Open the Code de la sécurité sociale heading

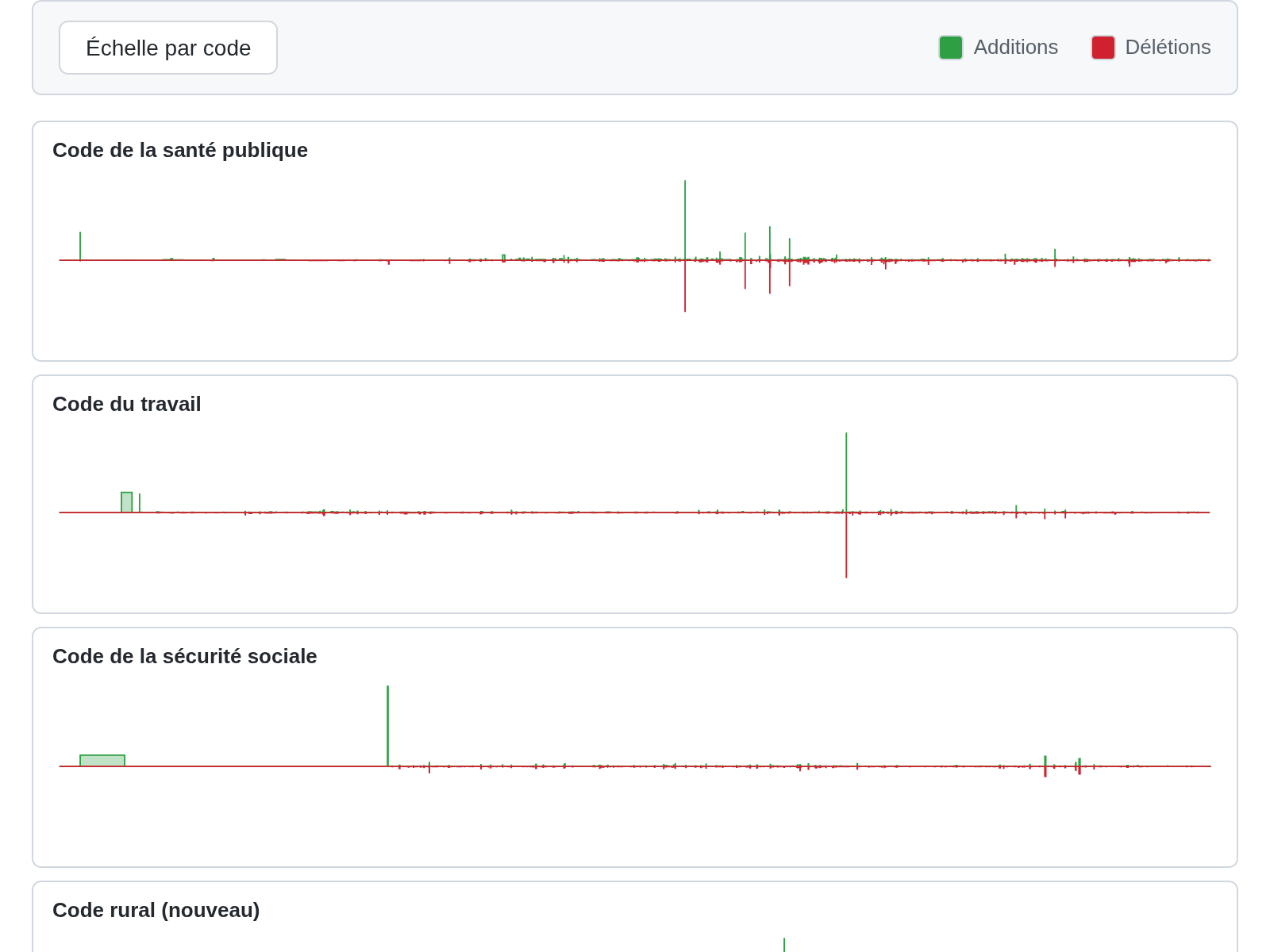click(185, 657)
